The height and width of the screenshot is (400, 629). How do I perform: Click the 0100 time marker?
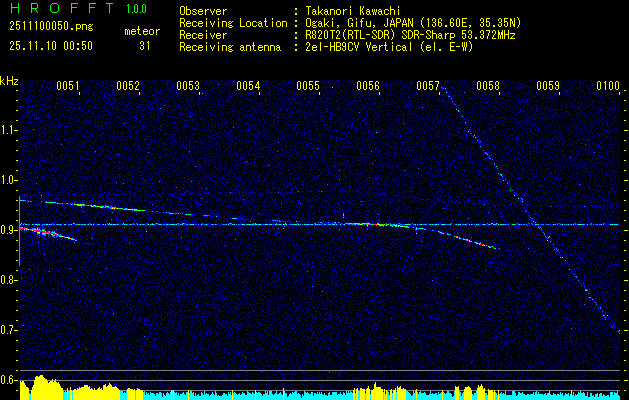tap(608, 85)
